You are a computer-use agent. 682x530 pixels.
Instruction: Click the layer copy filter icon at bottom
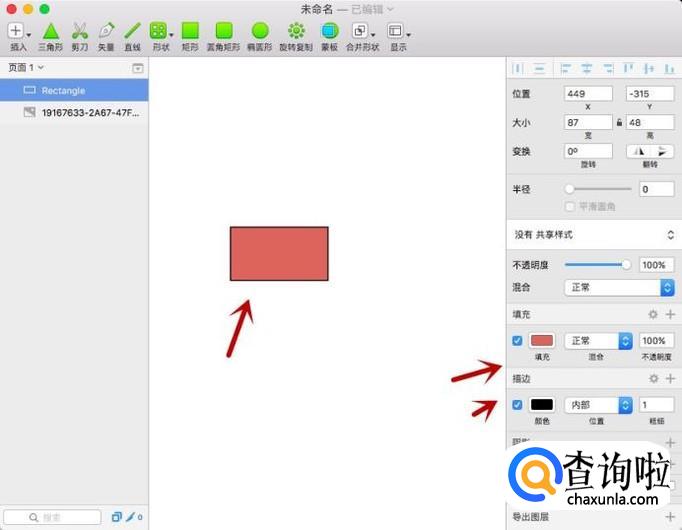pos(116,517)
